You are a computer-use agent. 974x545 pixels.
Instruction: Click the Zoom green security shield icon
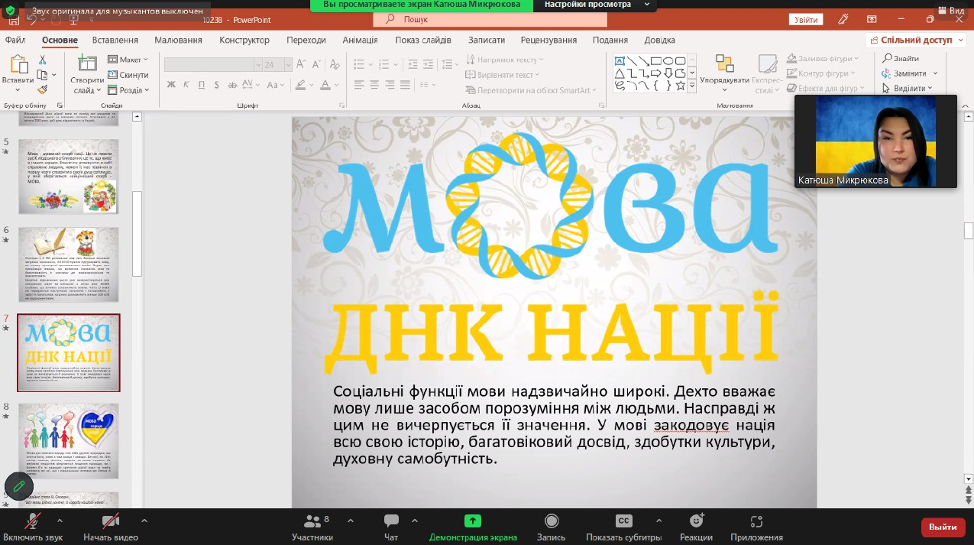(x=12, y=9)
